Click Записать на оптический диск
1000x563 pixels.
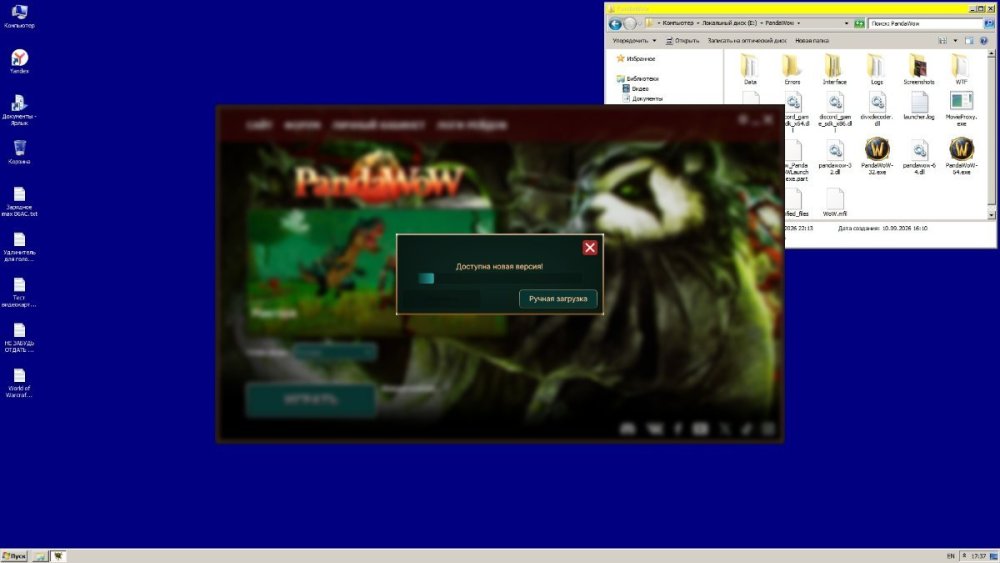click(x=747, y=41)
